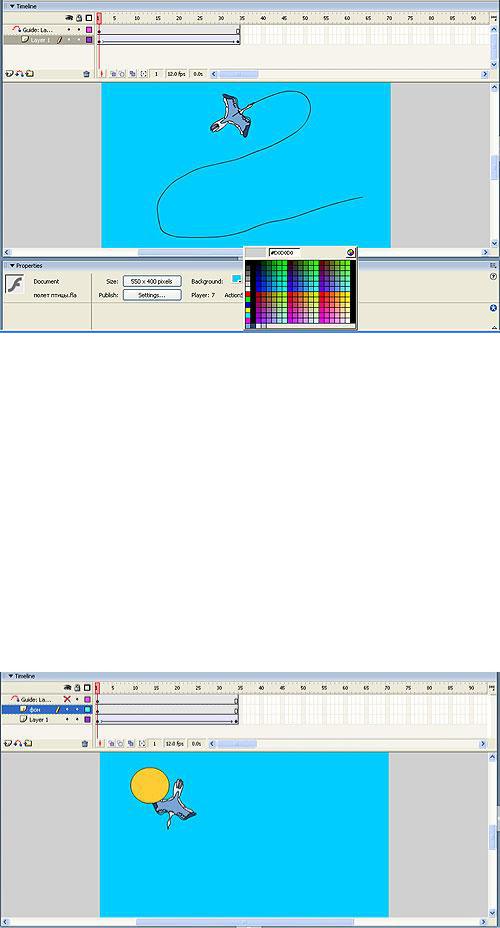Image resolution: width=500 pixels, height=928 pixels.
Task: Toggle Onion Skin Outlines in upper timeline
Action: [121, 74]
